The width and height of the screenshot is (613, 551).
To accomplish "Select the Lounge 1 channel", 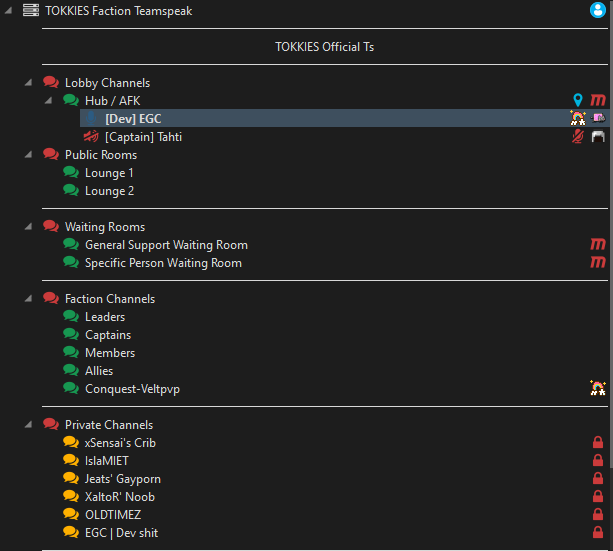I will click(109, 173).
